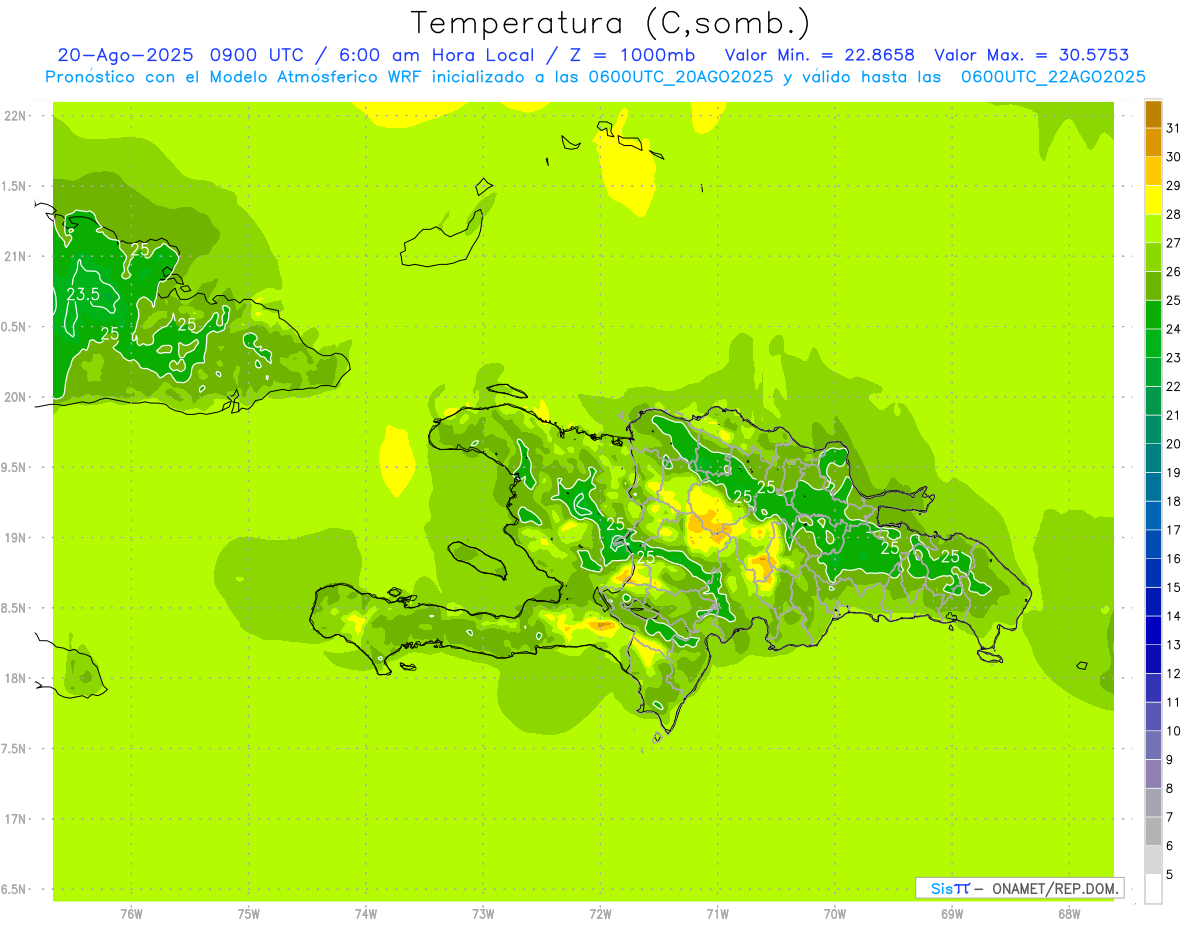
Task: Click the '20N' latitude axis label
Action: pyautogui.click(x=15, y=397)
